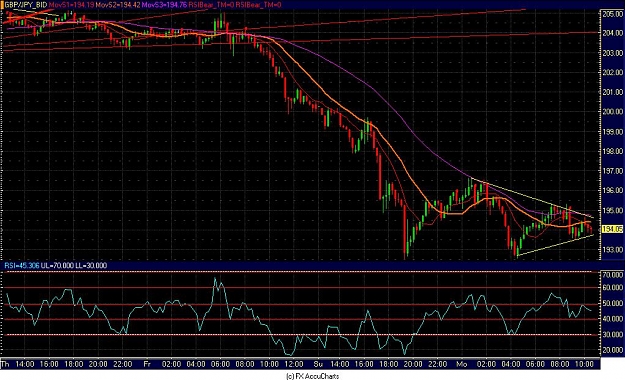The image size is (625, 380).
Task: Click the LL=30.000 lower limit label
Action: (x=90, y=266)
